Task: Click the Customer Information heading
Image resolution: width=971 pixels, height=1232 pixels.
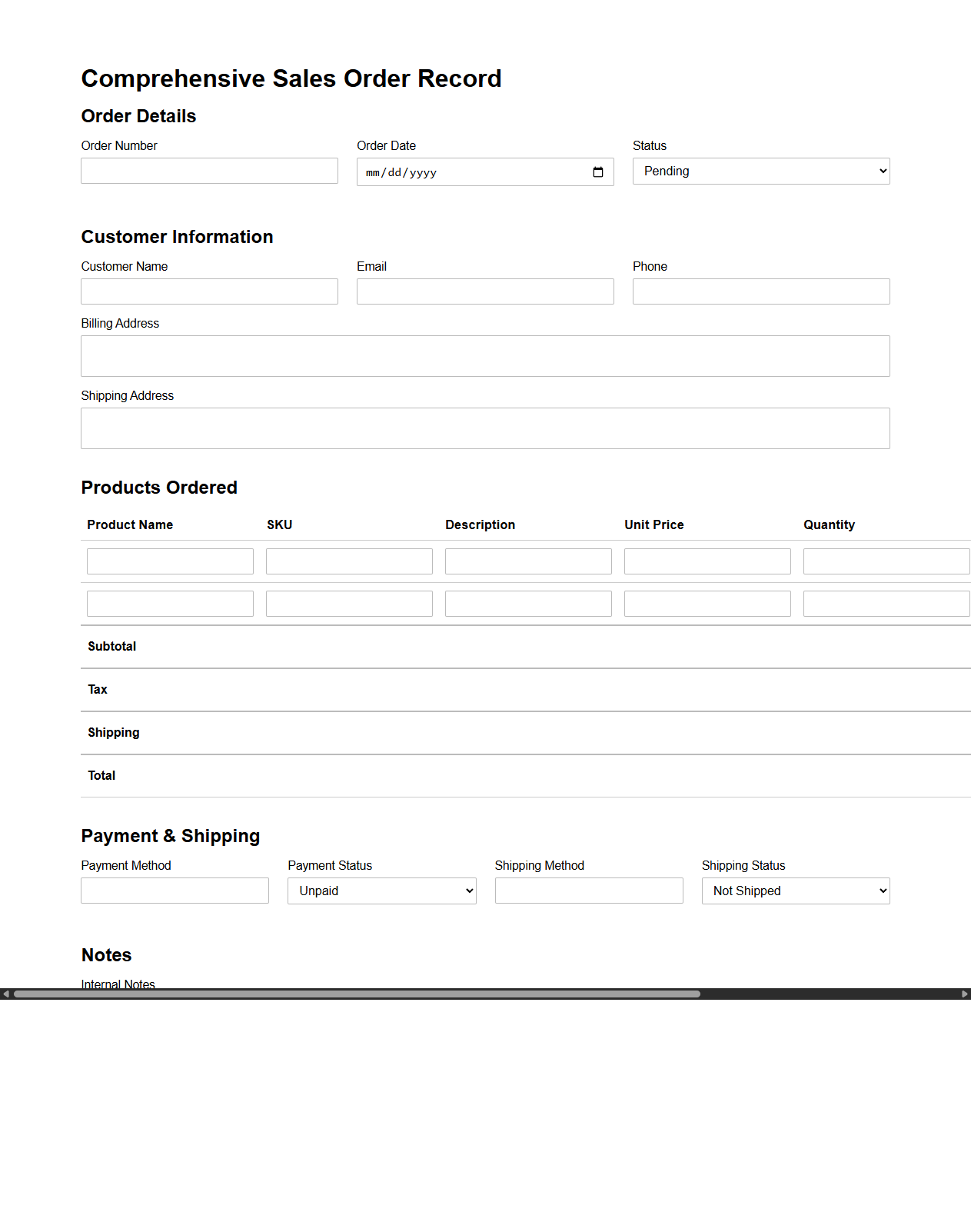Action: click(x=178, y=237)
